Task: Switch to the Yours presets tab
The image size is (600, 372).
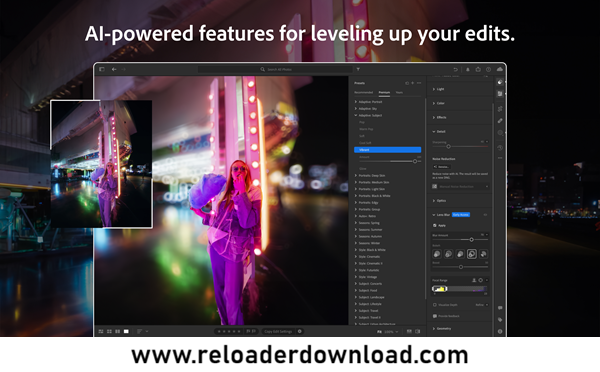Action: [x=399, y=93]
